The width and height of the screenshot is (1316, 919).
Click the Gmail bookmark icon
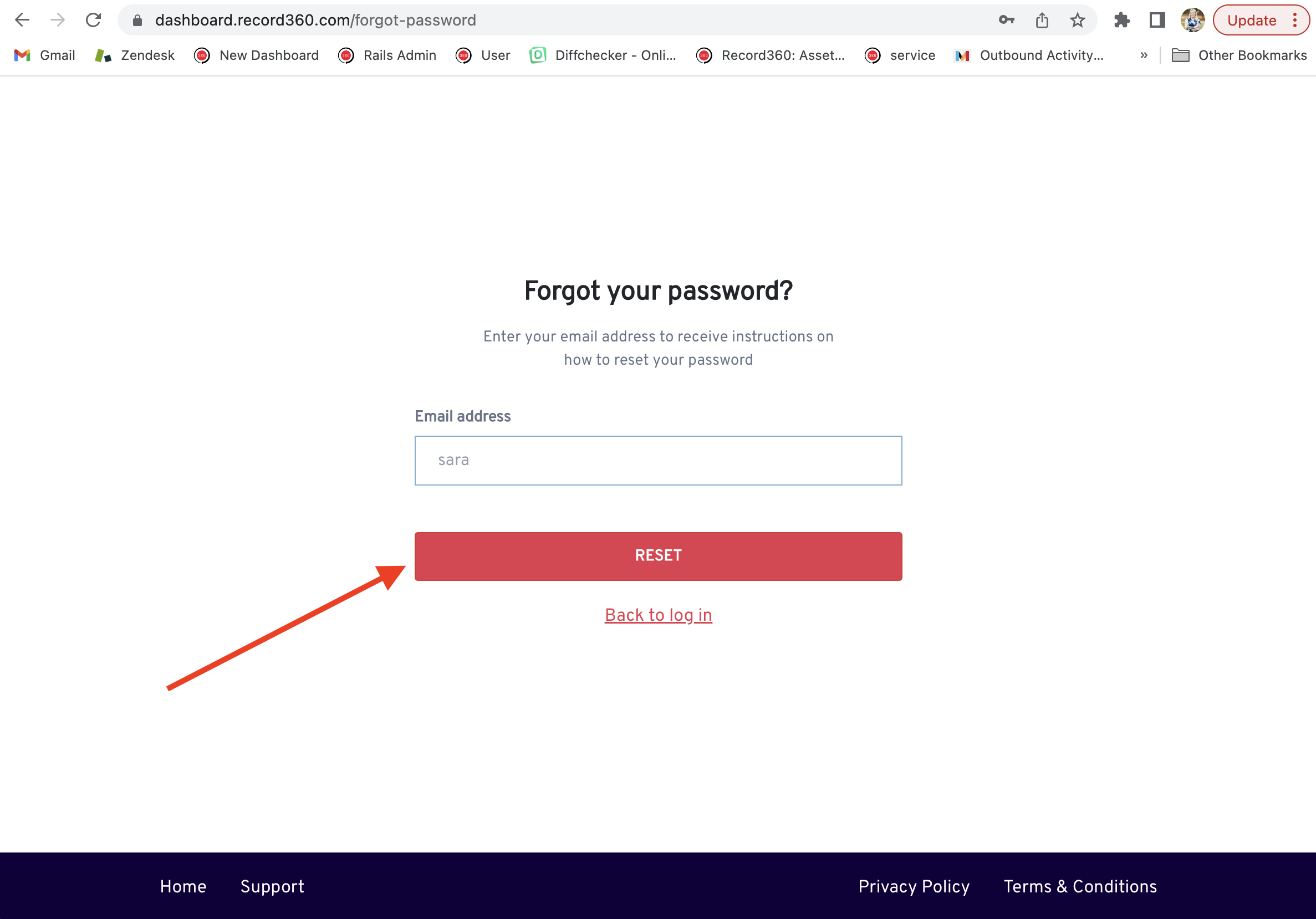click(23, 55)
